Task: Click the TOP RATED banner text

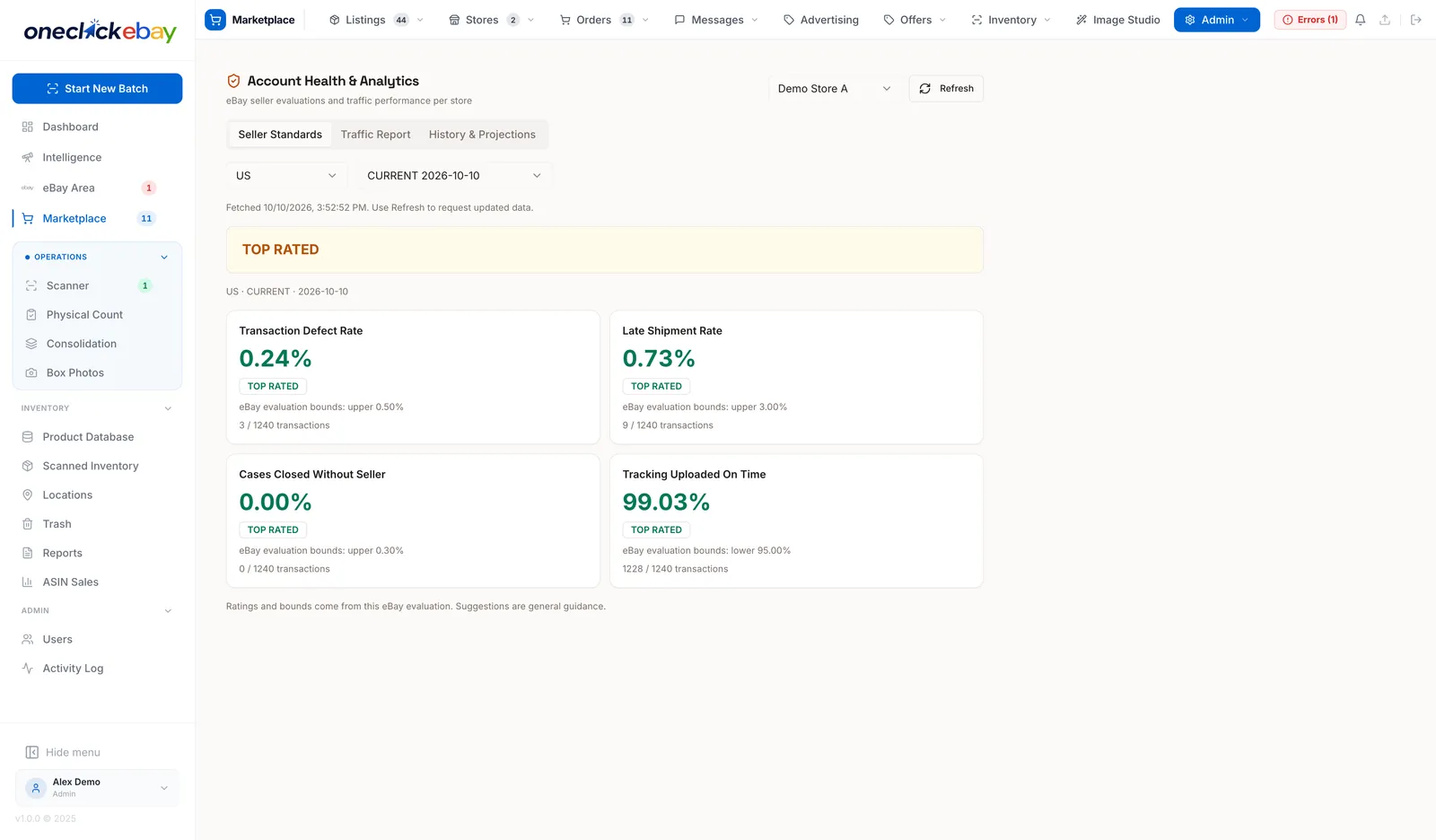Action: pyautogui.click(x=281, y=249)
